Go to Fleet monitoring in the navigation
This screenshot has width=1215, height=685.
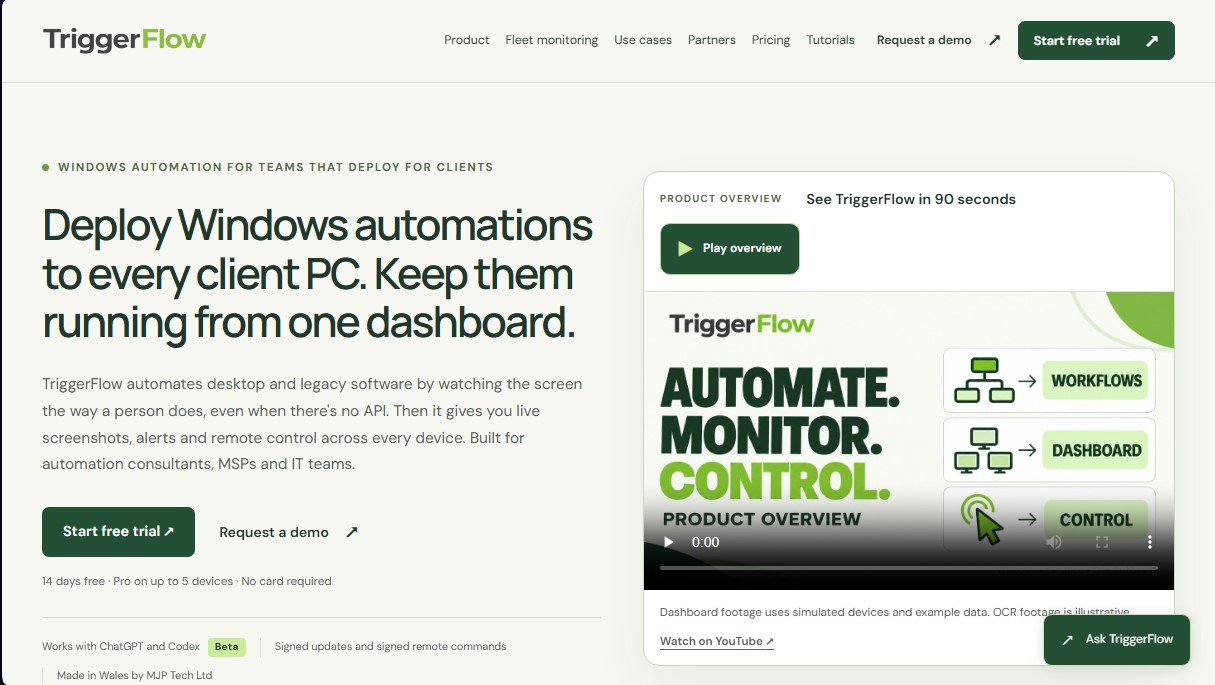point(552,40)
